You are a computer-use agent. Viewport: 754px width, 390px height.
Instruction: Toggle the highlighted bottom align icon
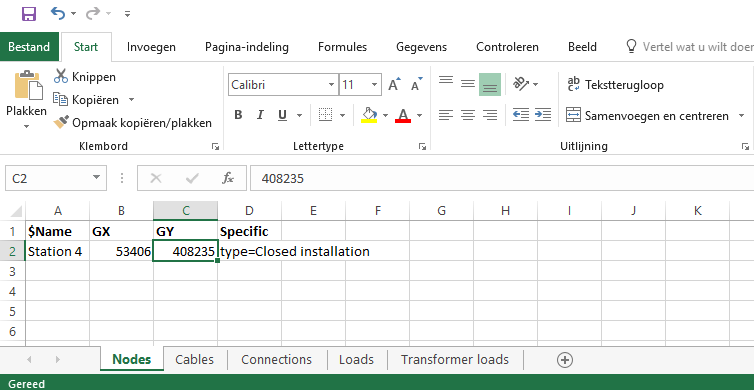pyautogui.click(x=490, y=85)
